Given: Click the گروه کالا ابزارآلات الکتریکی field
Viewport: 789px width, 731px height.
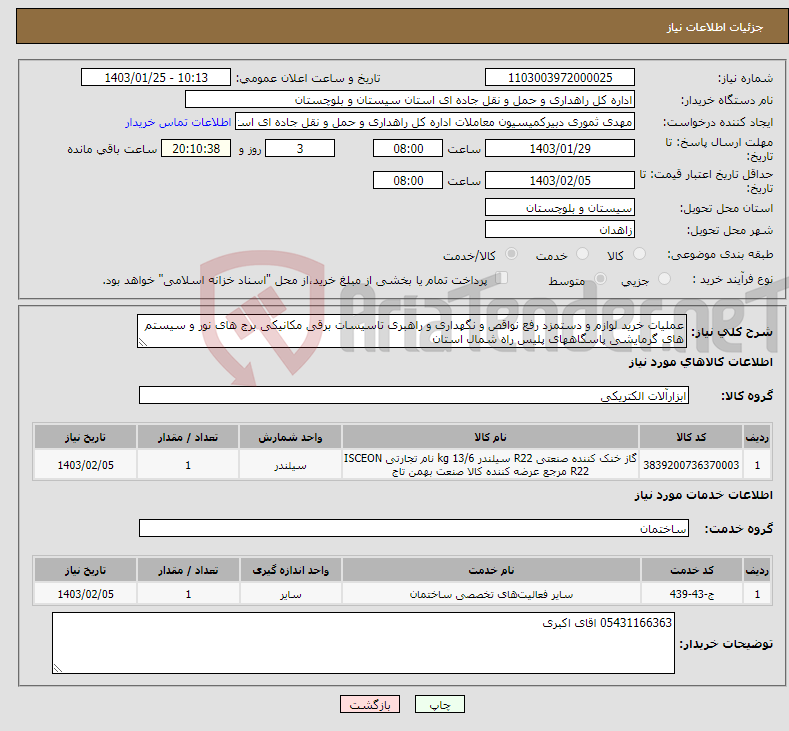Looking at the screenshot, I should click(414, 395).
